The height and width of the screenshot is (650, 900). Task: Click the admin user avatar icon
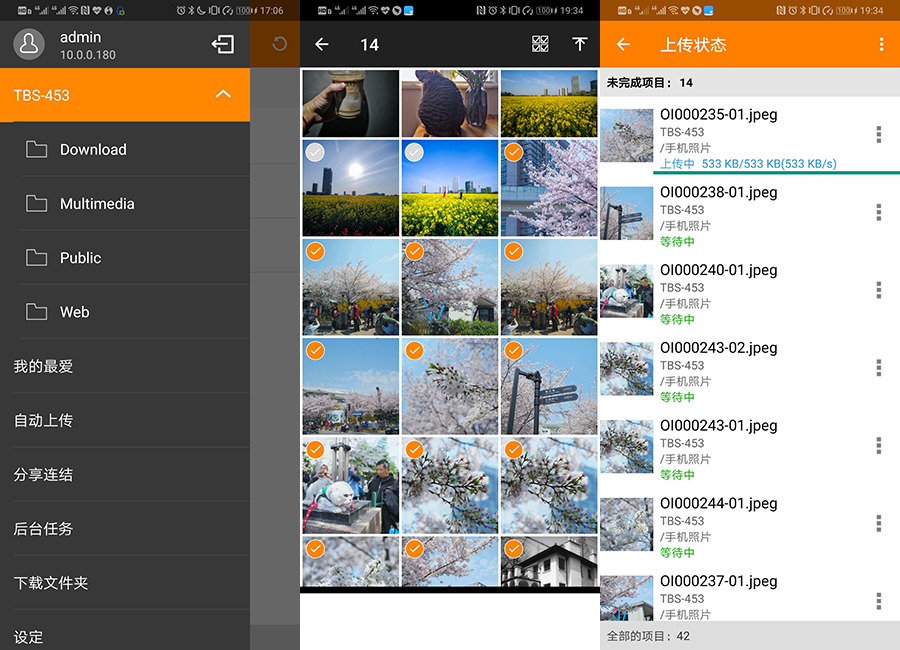tap(30, 45)
